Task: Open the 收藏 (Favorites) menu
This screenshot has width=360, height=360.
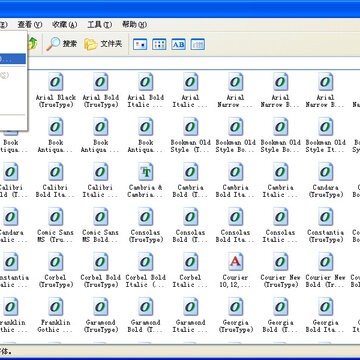Action: tap(65, 24)
